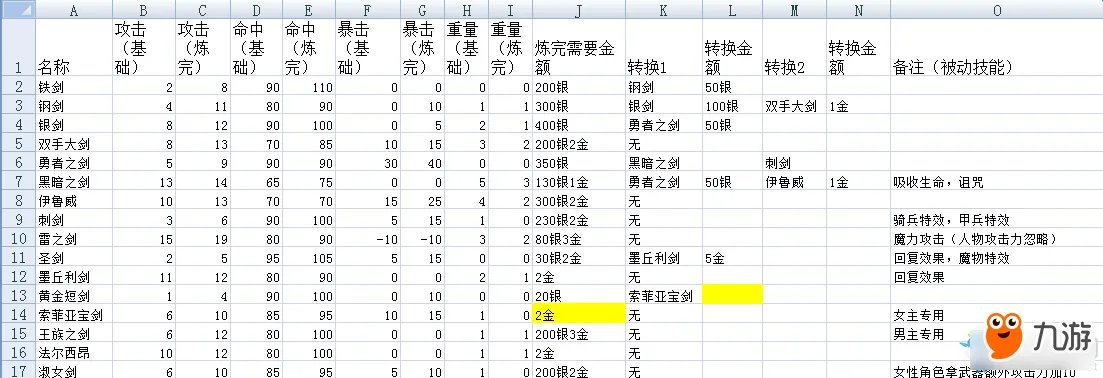Select column F header
The height and width of the screenshot is (378, 1103).
pos(368,10)
